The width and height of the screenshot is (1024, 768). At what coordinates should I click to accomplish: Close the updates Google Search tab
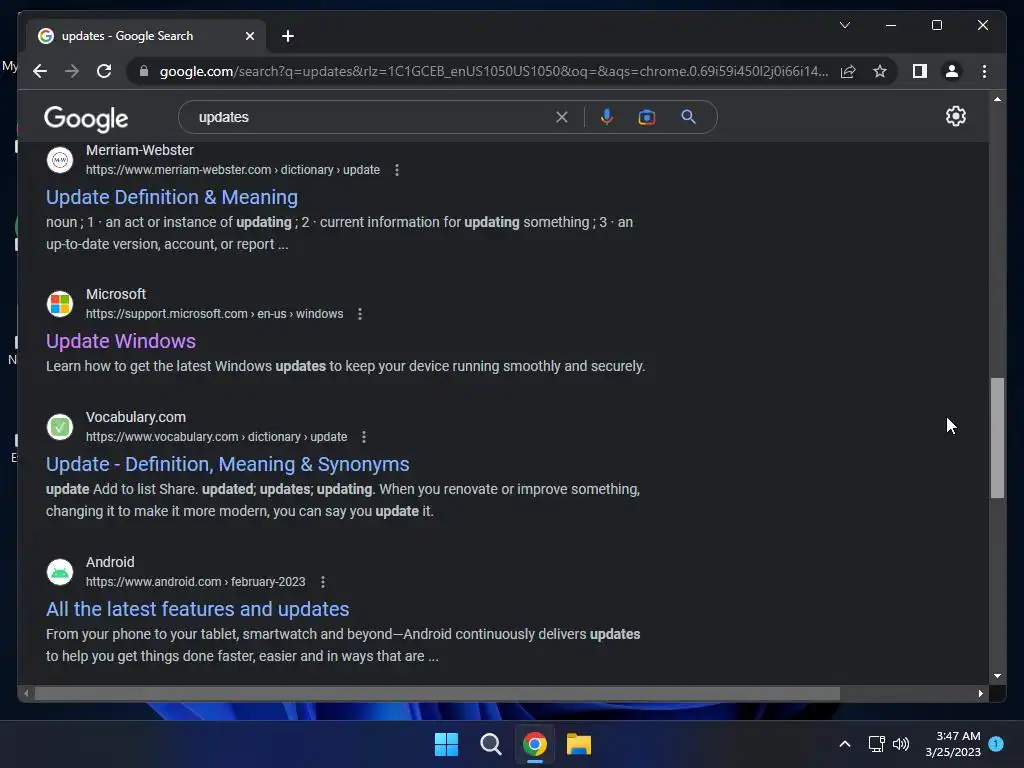tap(249, 36)
